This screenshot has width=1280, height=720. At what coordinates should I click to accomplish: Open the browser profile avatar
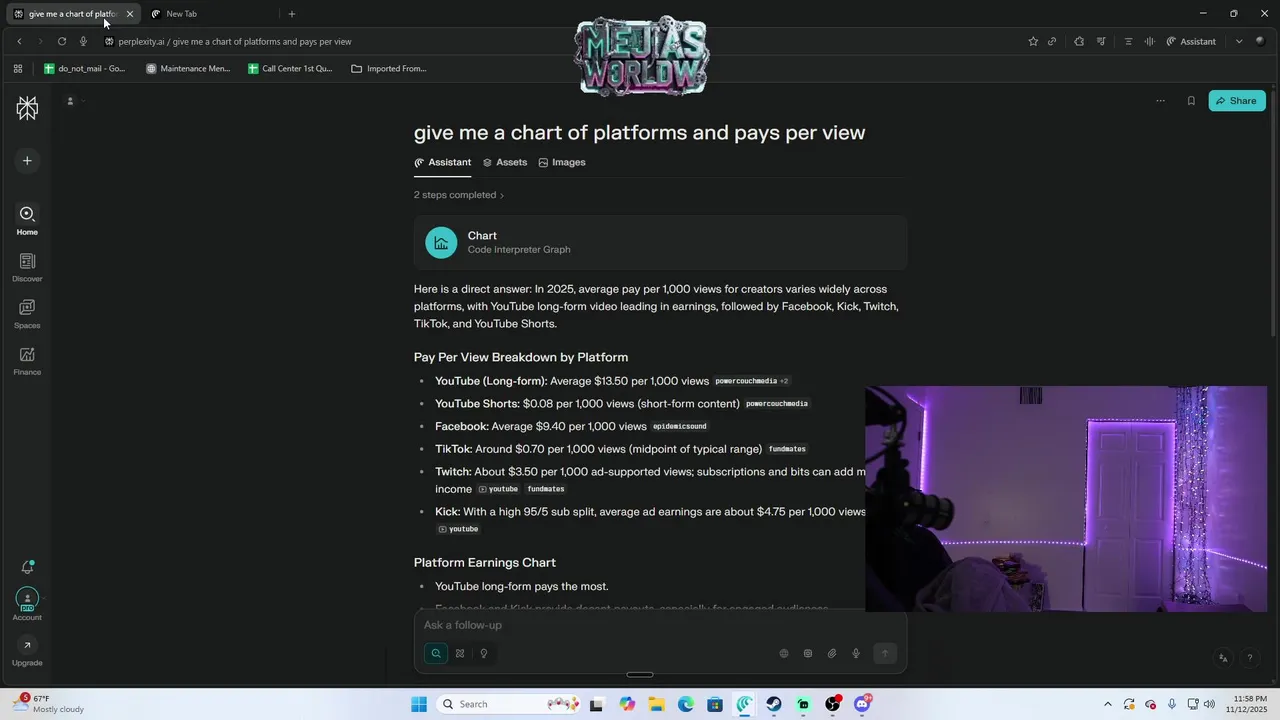1260,41
